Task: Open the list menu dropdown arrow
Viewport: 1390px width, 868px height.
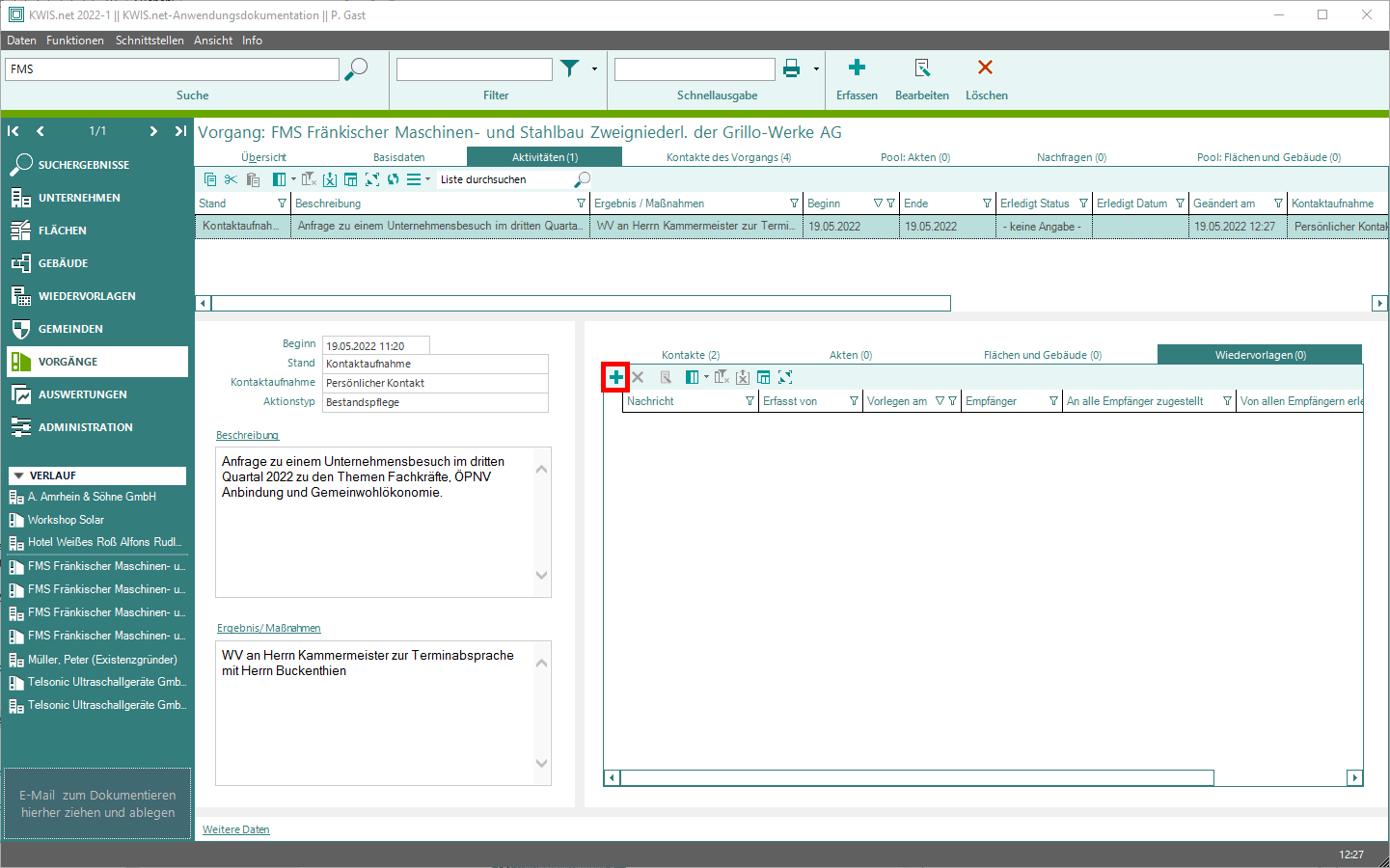Action: [428, 179]
